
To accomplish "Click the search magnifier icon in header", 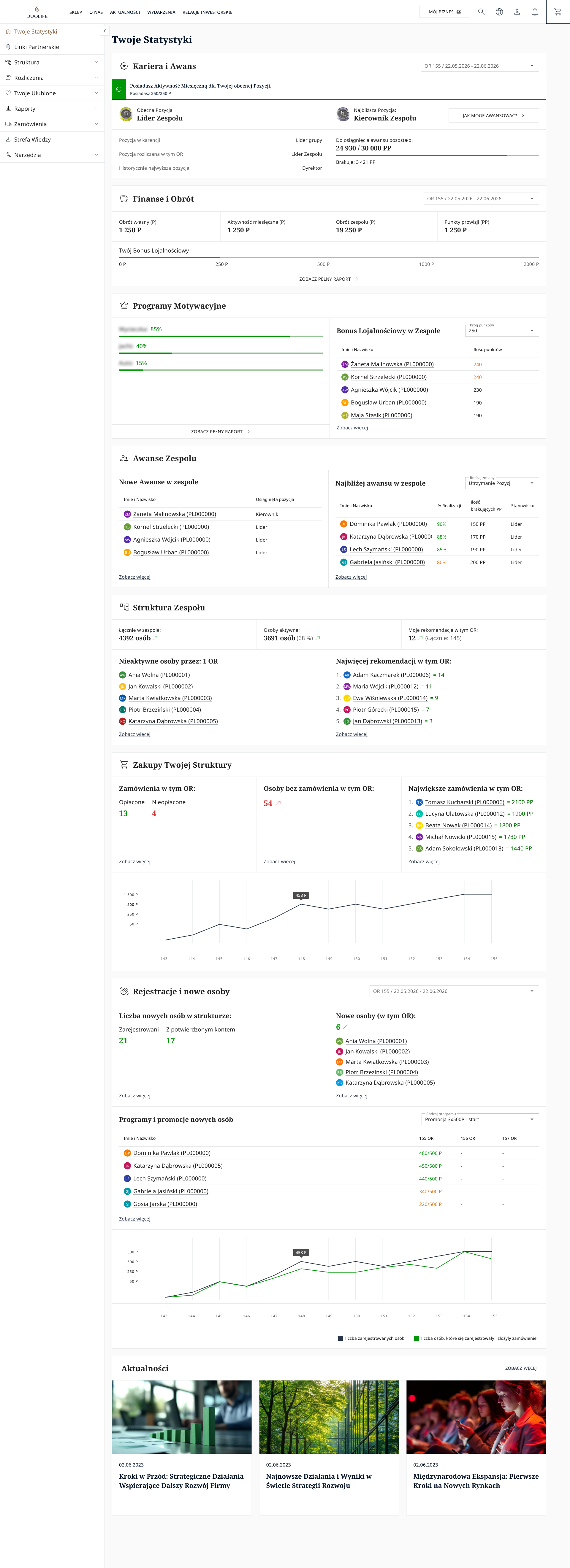I will point(481,12).
